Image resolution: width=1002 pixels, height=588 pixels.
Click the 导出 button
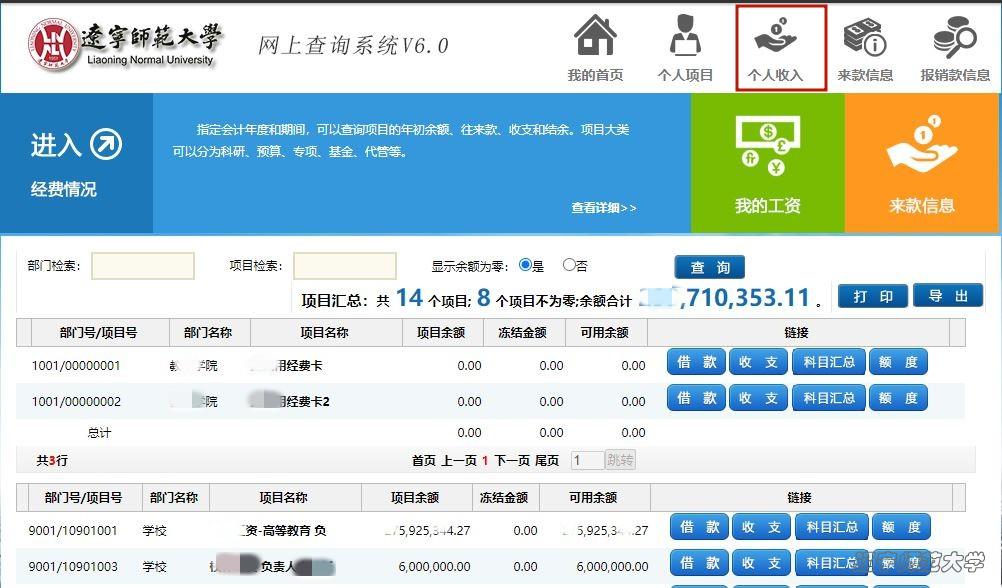pos(948,296)
